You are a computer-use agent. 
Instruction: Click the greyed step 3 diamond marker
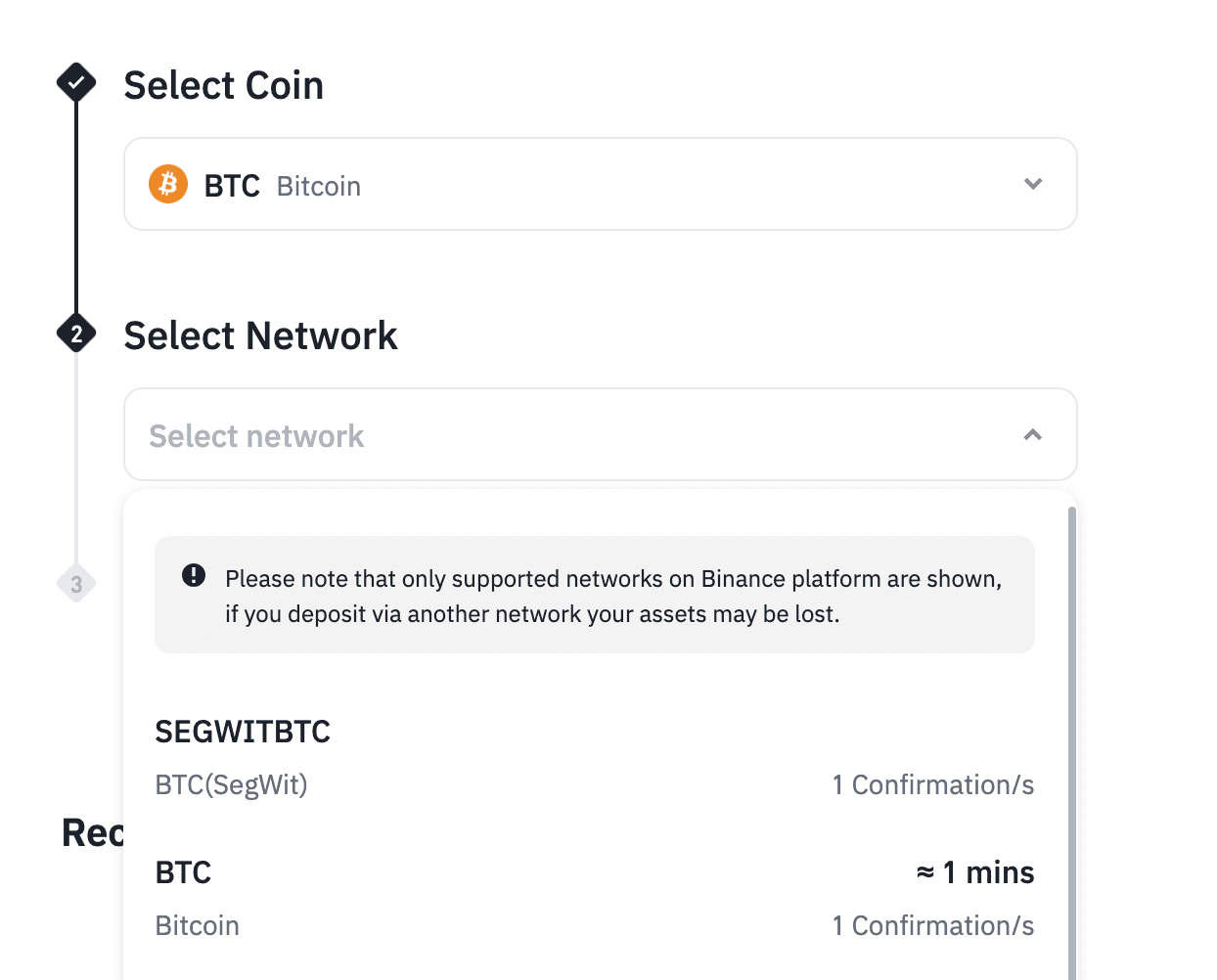(76, 585)
